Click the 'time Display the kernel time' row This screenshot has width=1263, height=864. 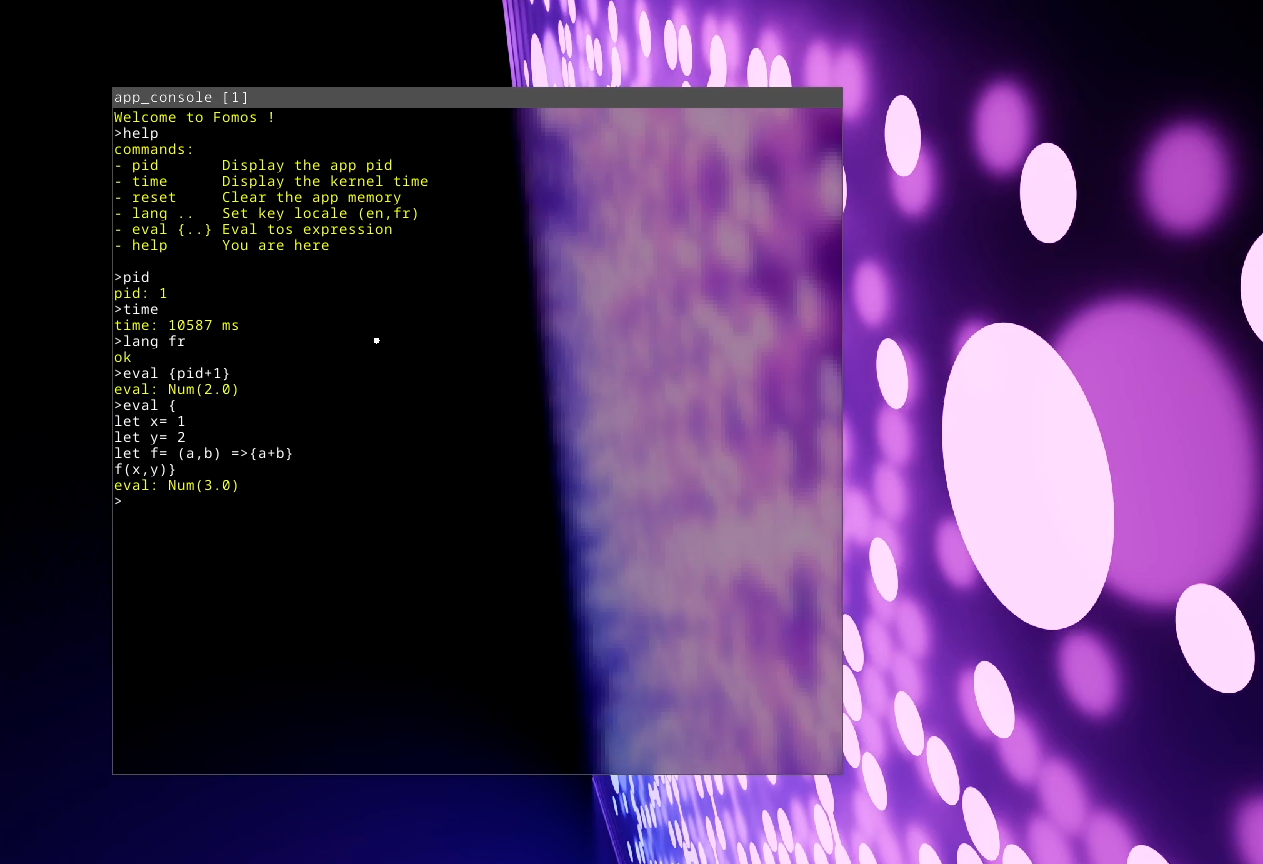click(271, 182)
